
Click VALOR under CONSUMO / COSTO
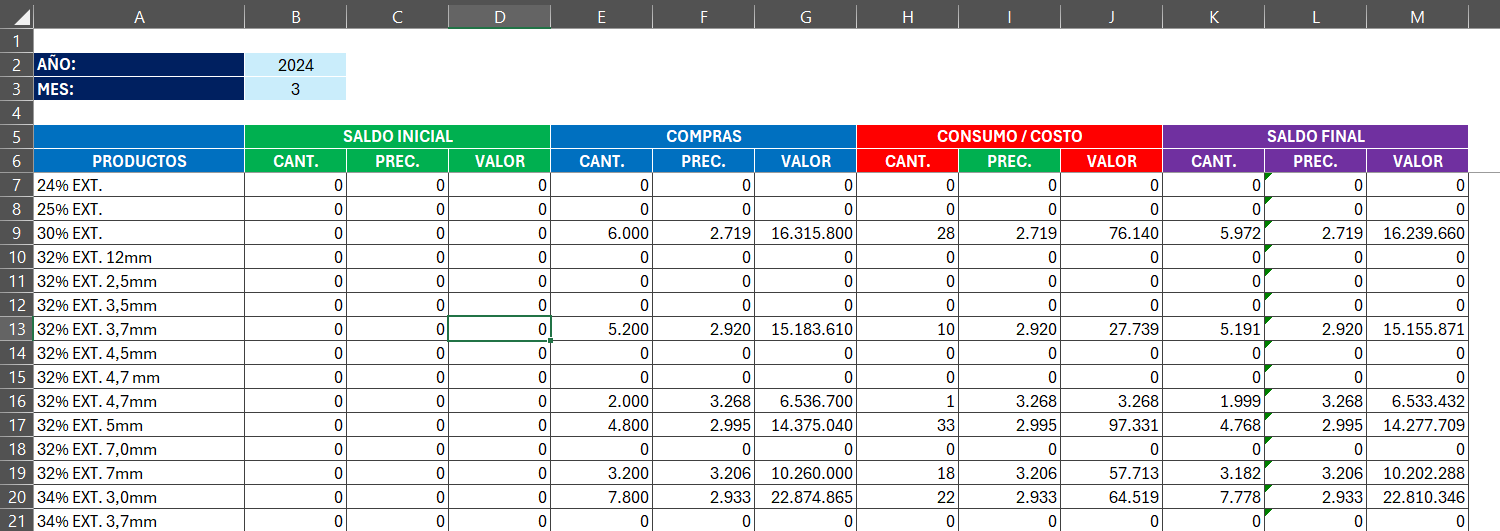pyautogui.click(x=1111, y=161)
